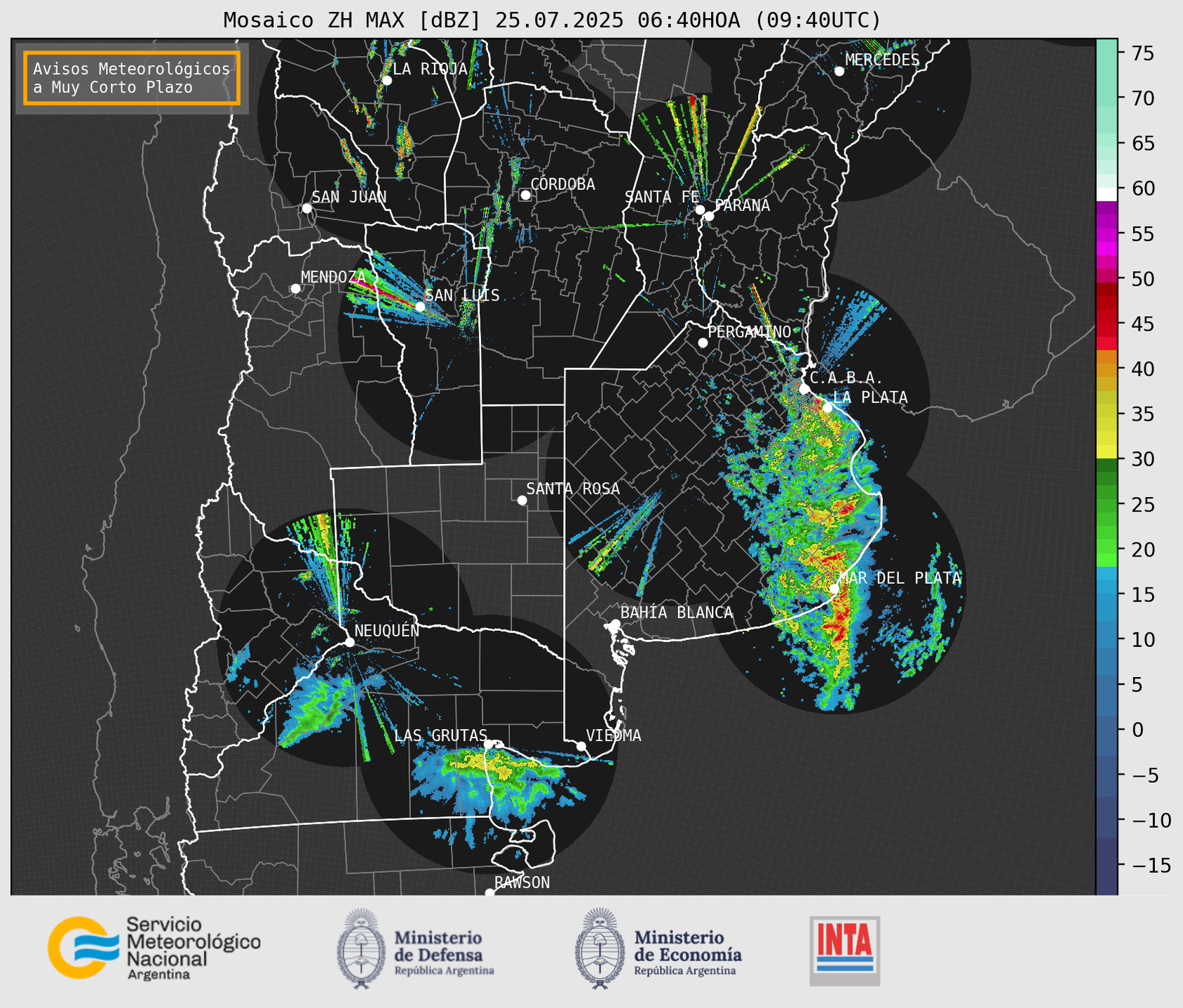Click the orange 40 dBZ color band

[1107, 370]
